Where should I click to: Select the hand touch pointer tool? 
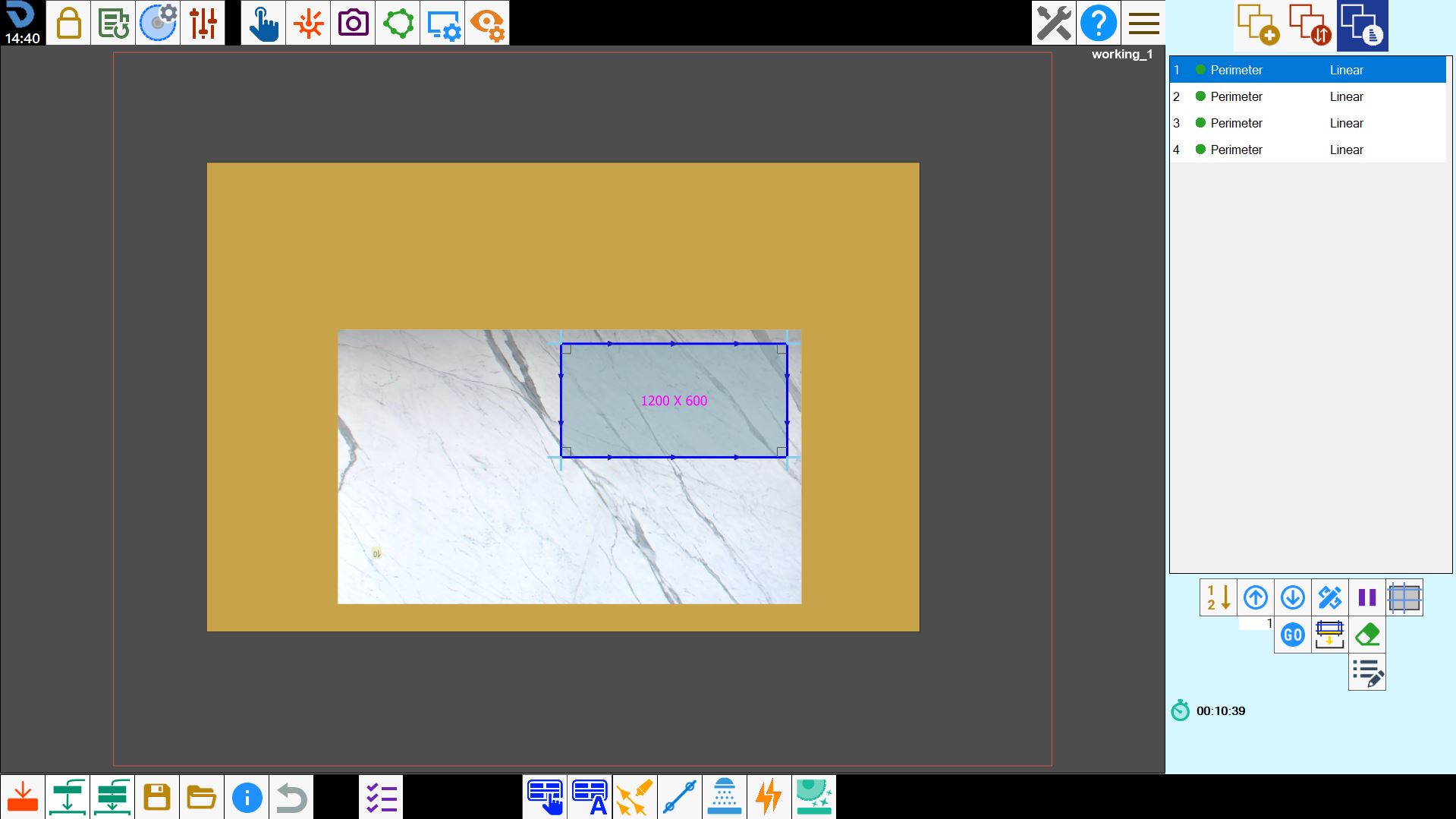click(x=263, y=23)
